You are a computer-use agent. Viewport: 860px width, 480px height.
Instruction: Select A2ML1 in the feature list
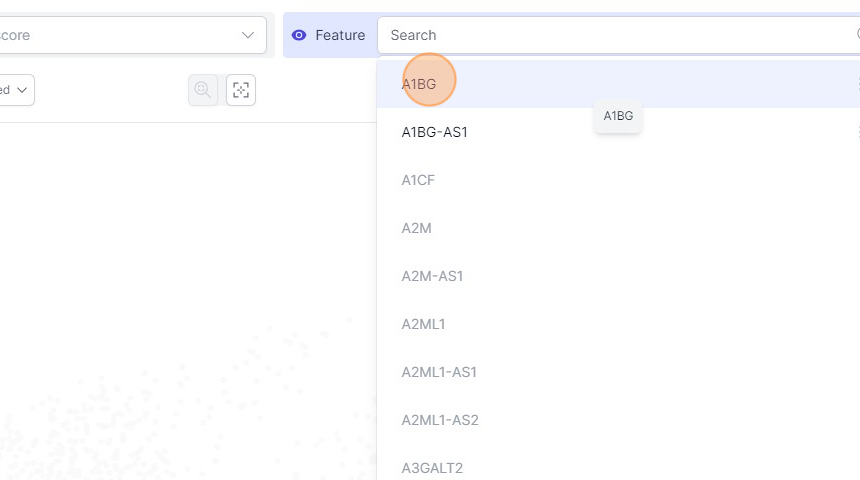click(x=423, y=324)
